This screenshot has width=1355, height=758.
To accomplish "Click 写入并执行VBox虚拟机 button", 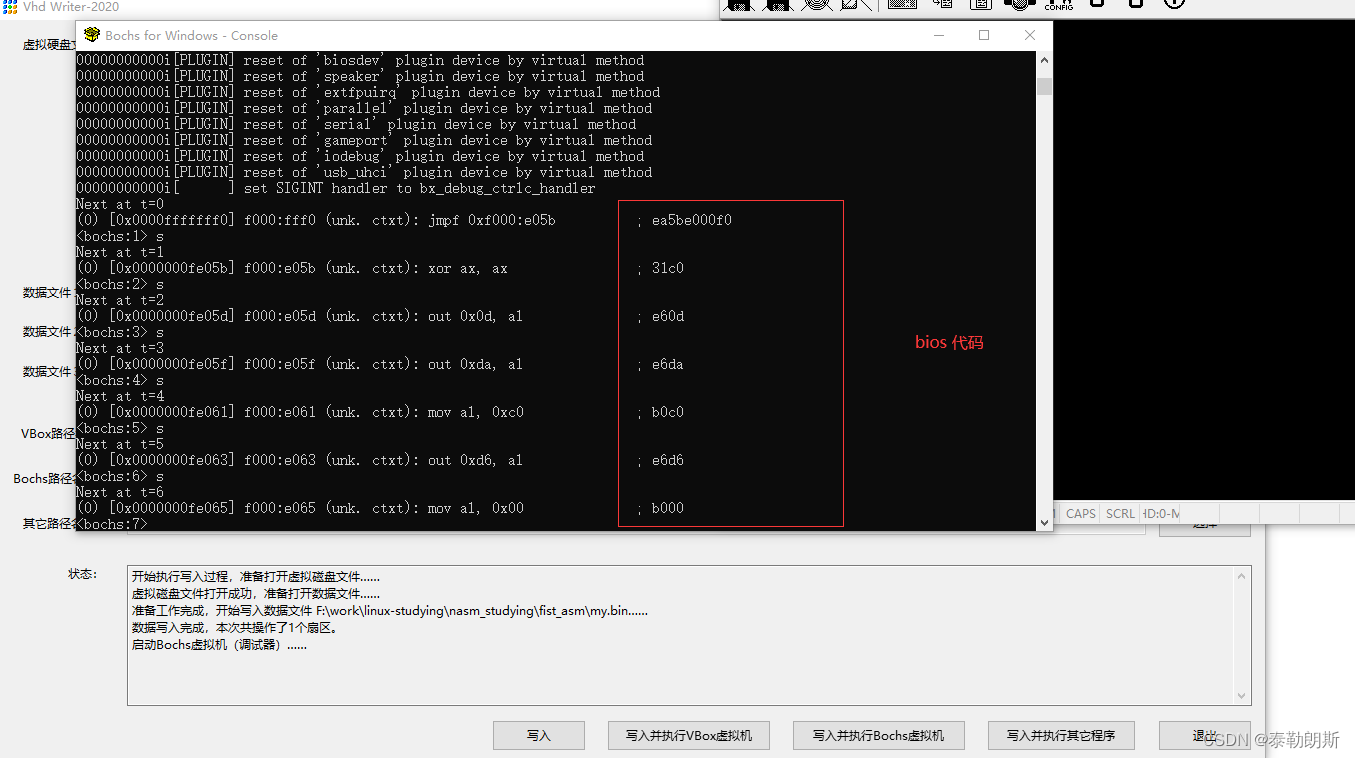I will click(x=688, y=735).
